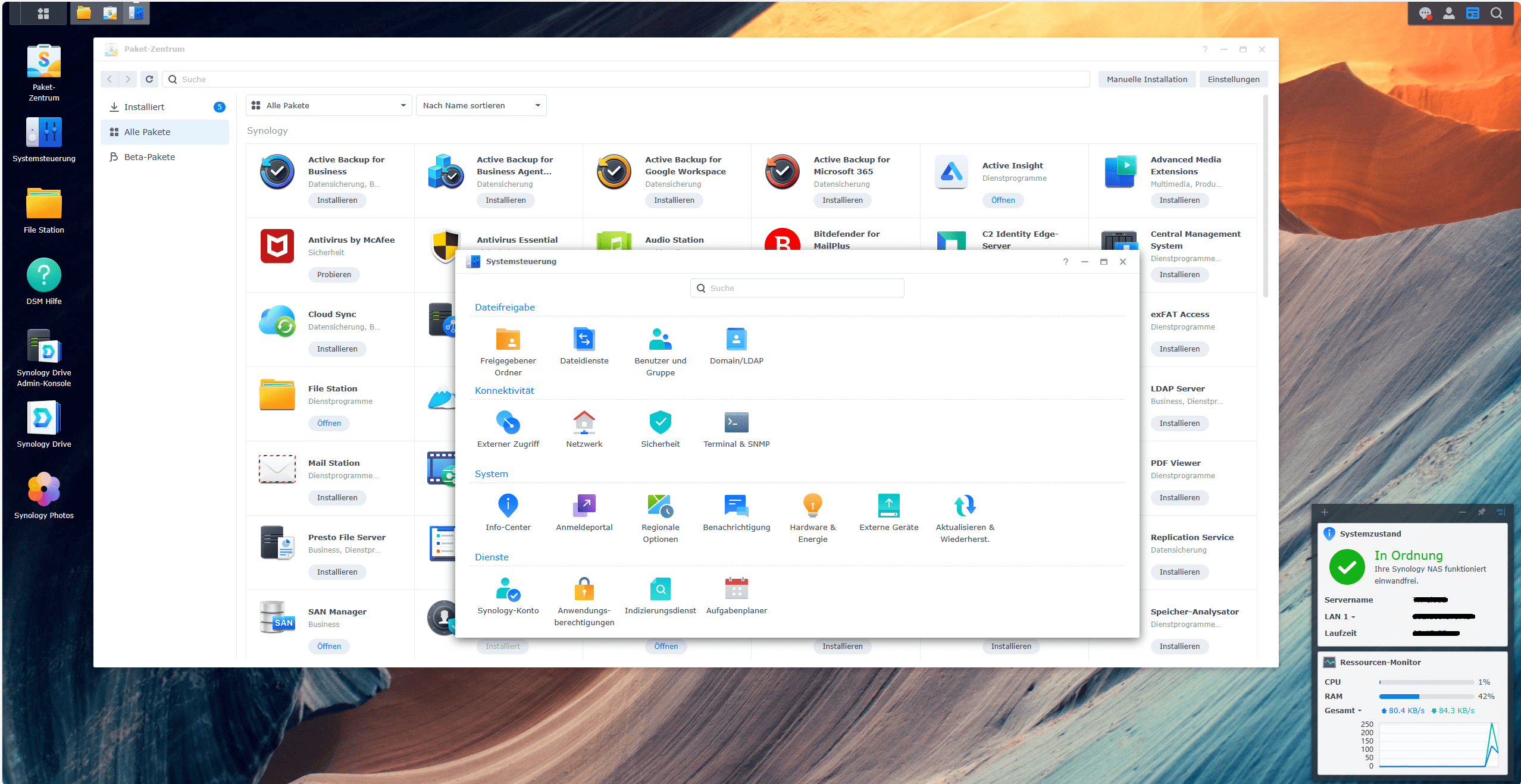Open Systemsteuerung desktop shortcut
The height and width of the screenshot is (784, 1521).
coord(44,139)
